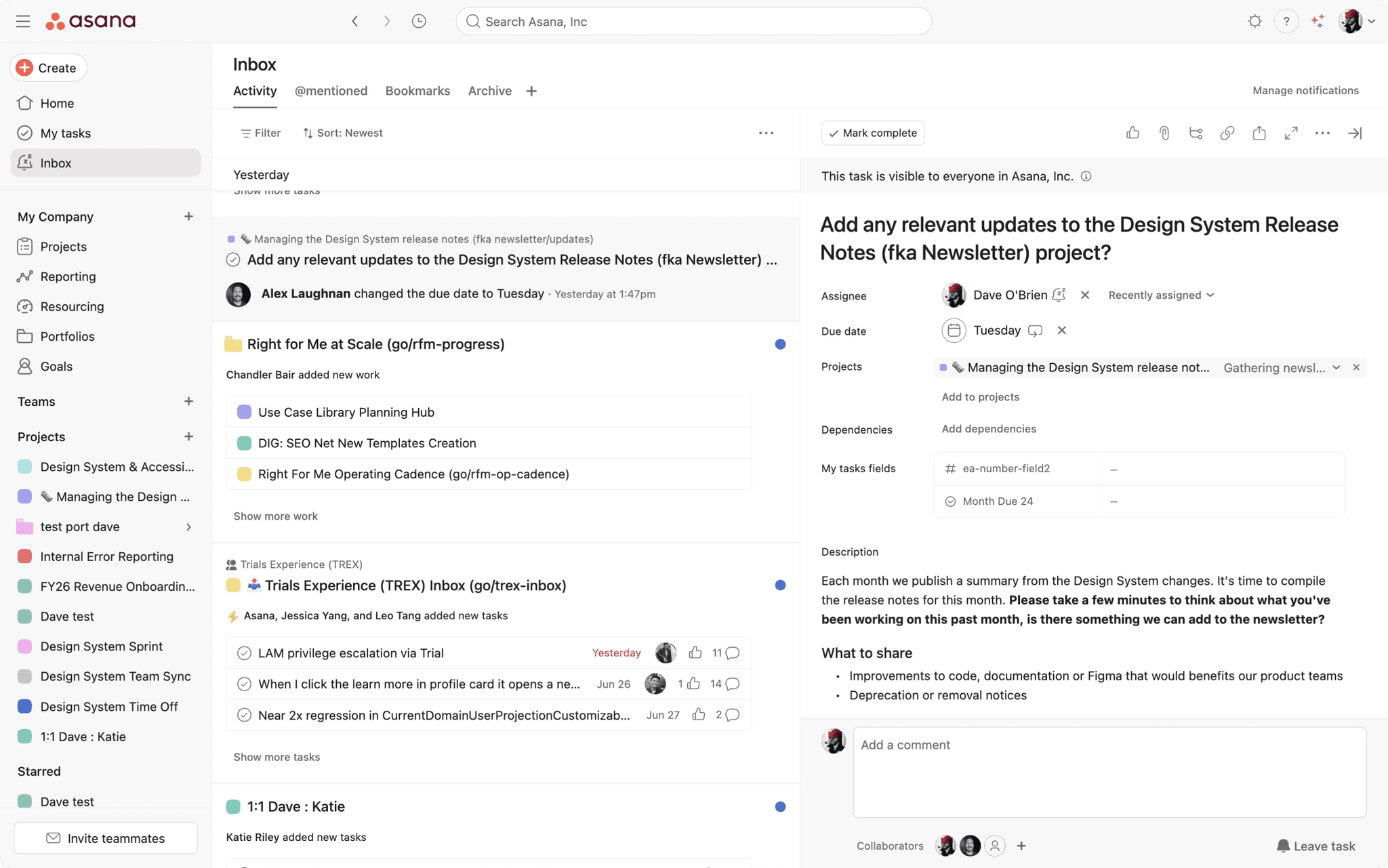Expand the Gathering newsletter section dropdown
1388x868 pixels.
click(x=1335, y=367)
